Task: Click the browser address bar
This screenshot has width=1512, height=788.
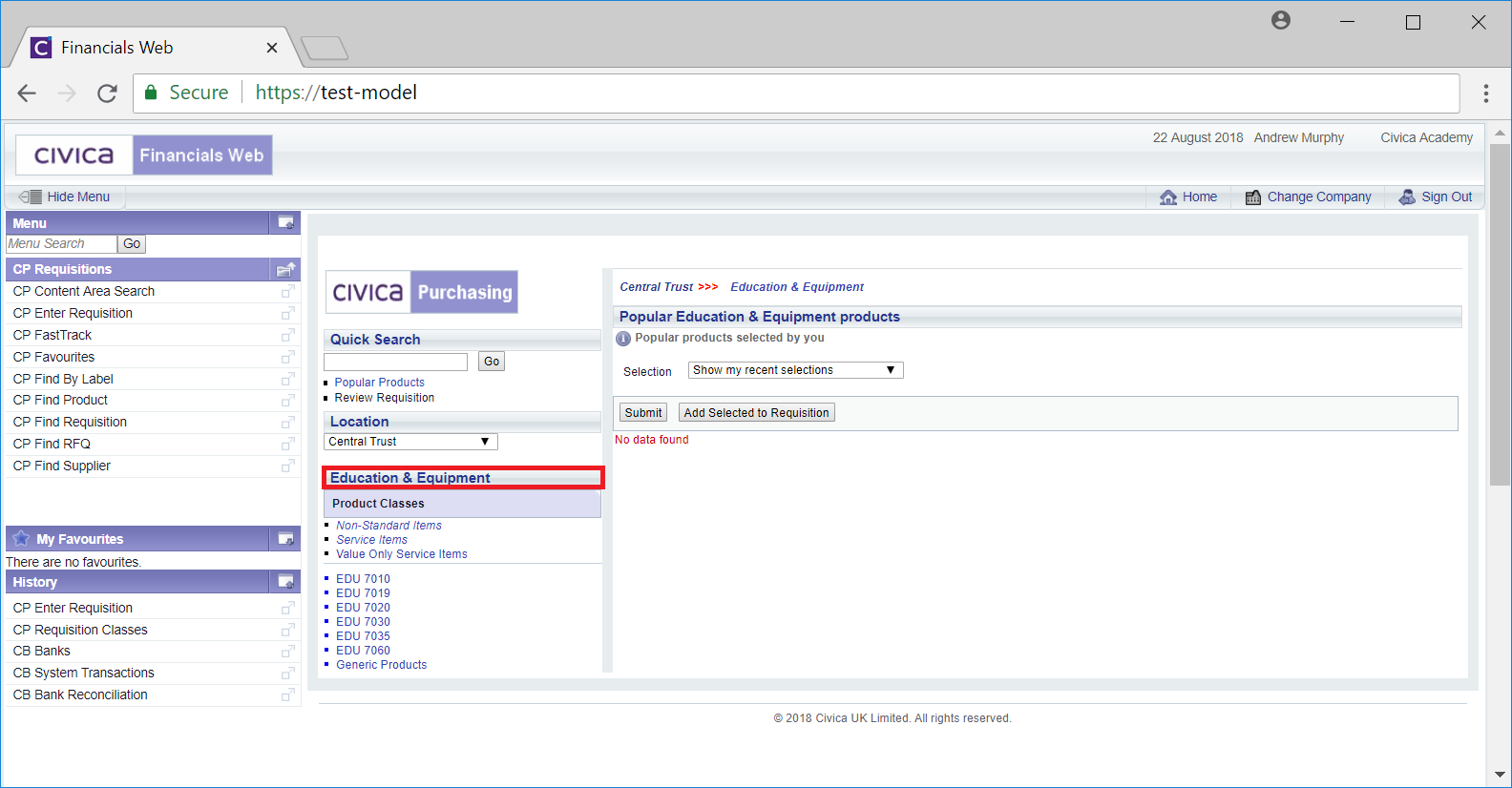Action: [x=796, y=93]
